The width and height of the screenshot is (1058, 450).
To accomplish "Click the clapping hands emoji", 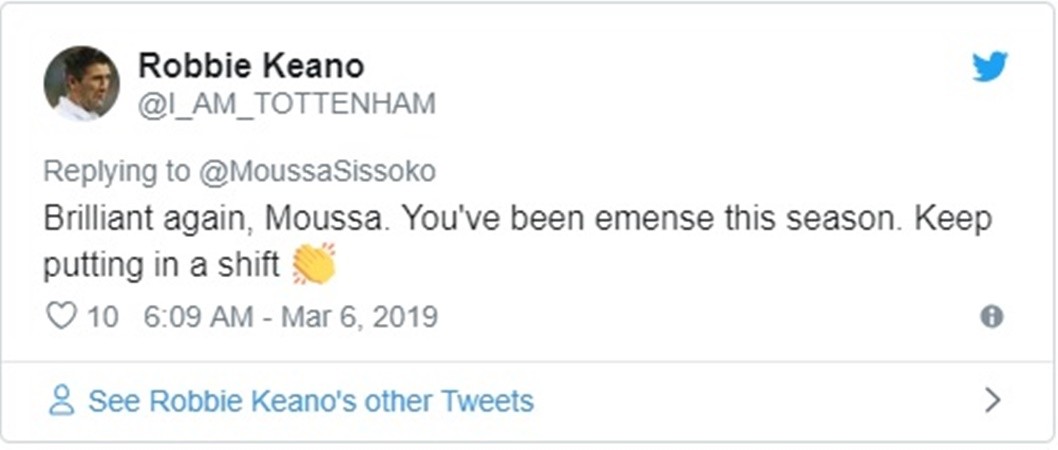I will 313,264.
